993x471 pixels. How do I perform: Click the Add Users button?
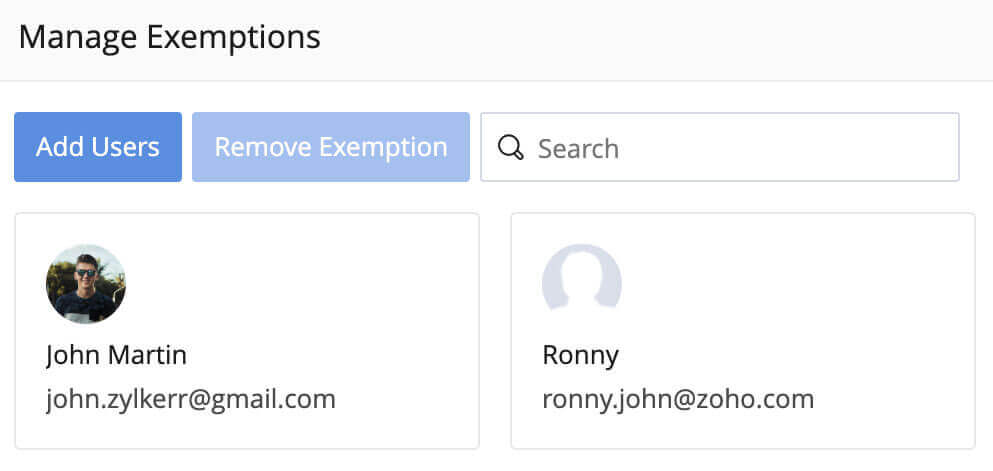[x=98, y=147]
